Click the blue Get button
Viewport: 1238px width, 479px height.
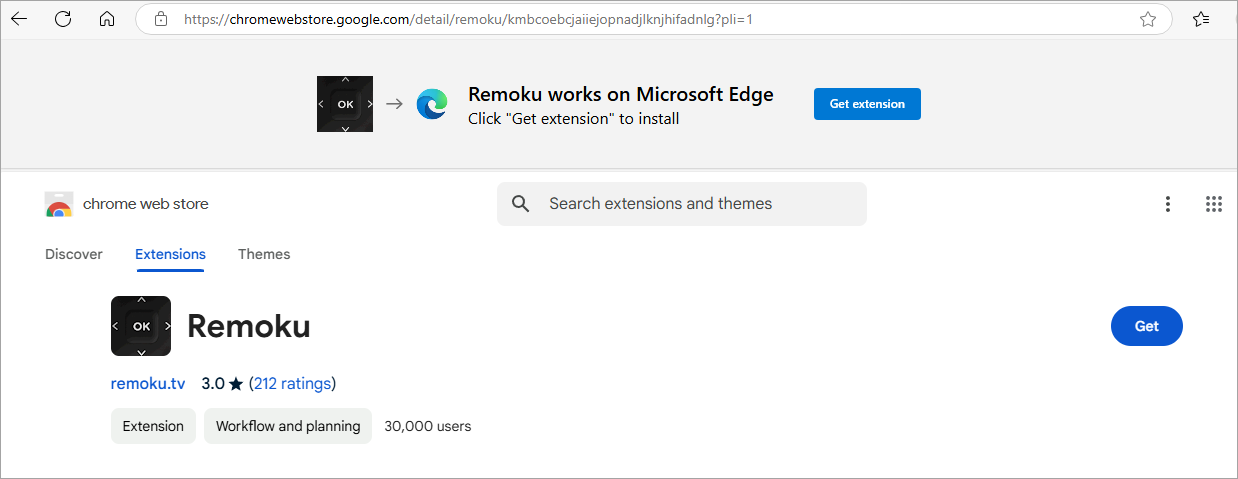pyautogui.click(x=1147, y=326)
